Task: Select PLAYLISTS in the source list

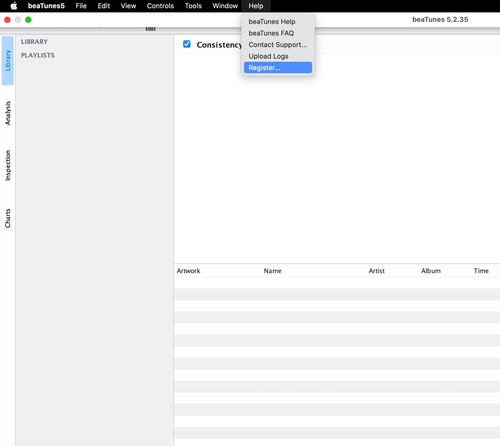Action: pos(38,55)
